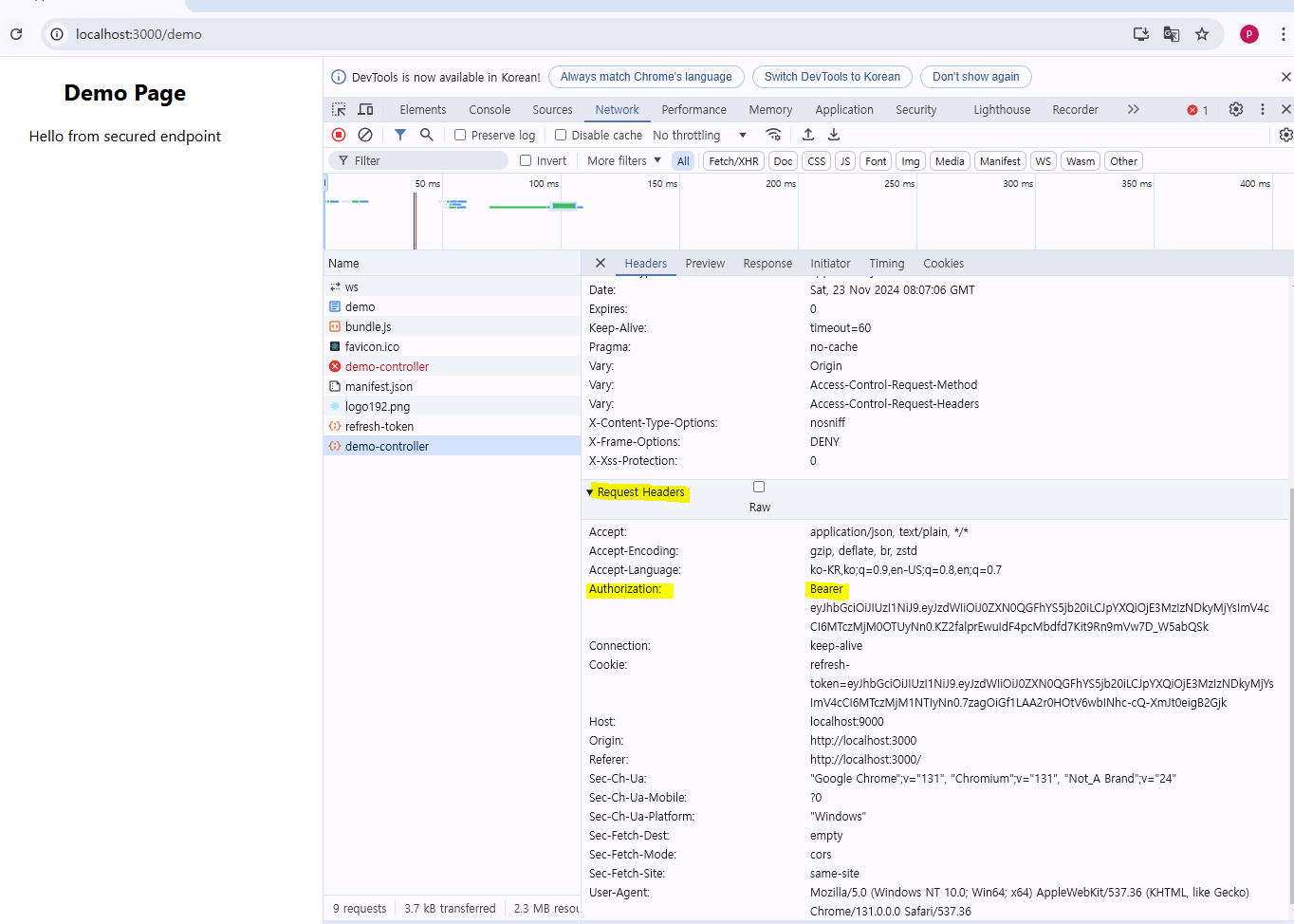Select the failed red demo-controller request
The width and height of the screenshot is (1294, 924).
tap(452, 366)
